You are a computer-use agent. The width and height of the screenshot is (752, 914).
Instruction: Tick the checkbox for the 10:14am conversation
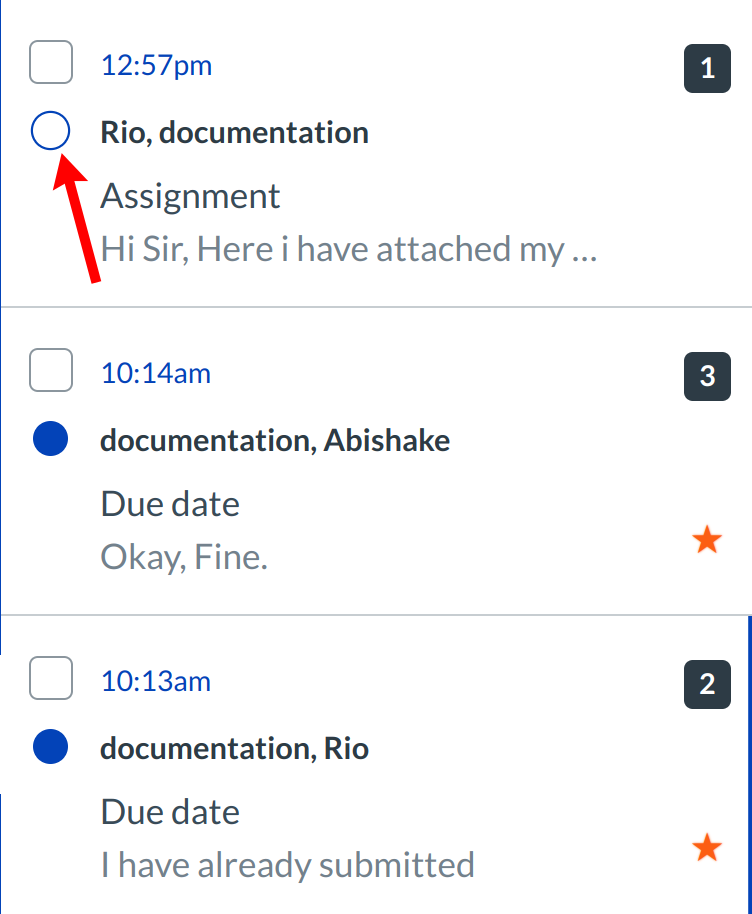point(51,371)
